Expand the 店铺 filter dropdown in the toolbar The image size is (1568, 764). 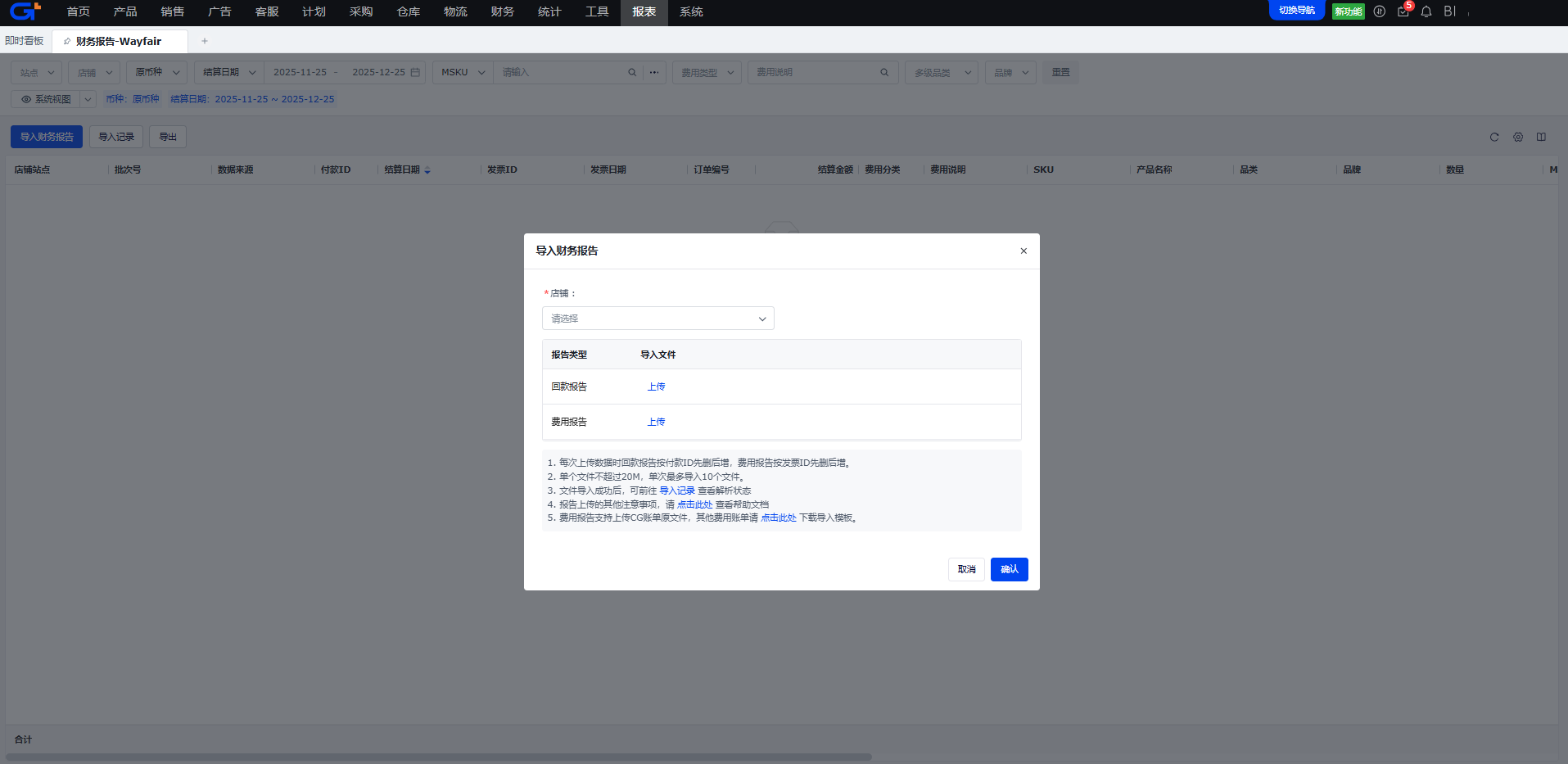coord(94,72)
